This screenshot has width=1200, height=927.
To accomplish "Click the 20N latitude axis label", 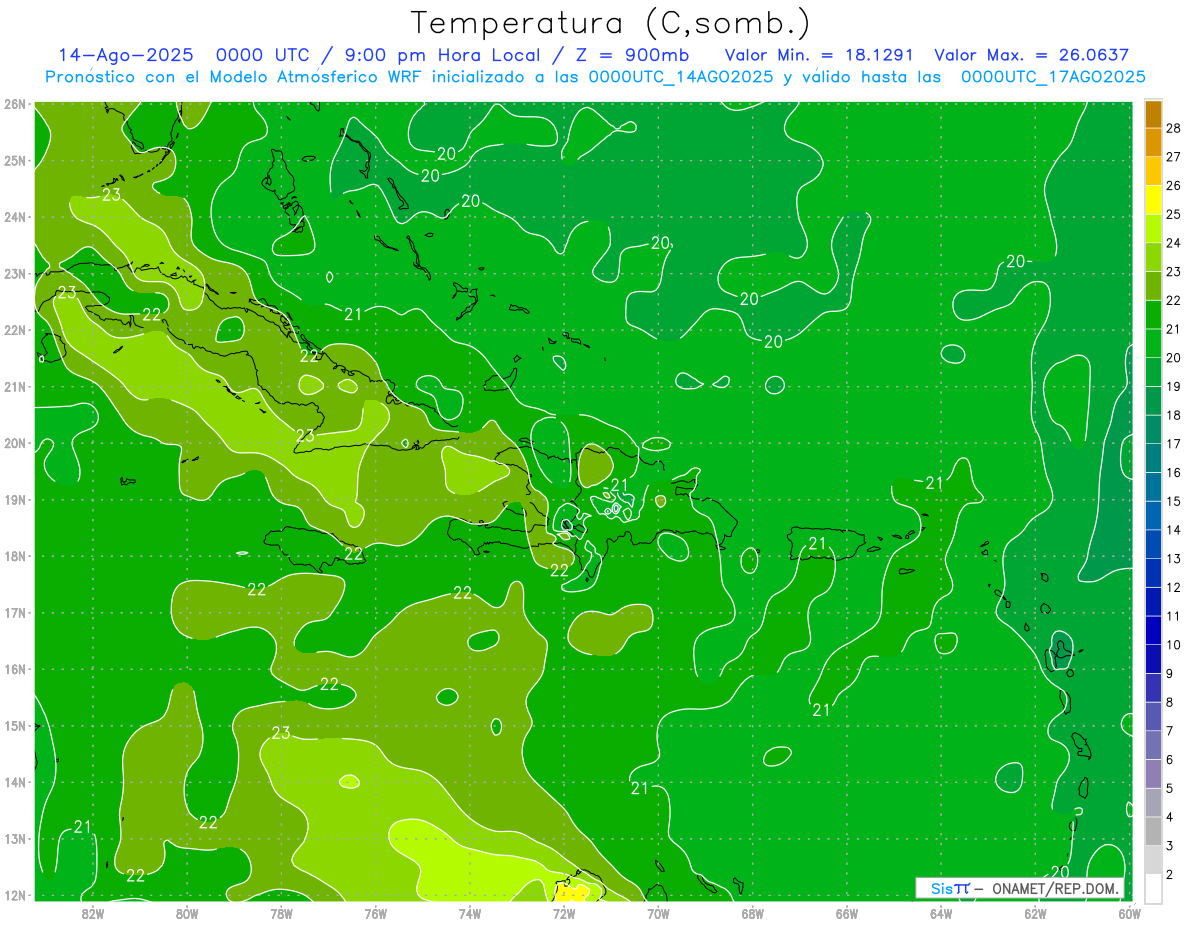I will 15,443.
